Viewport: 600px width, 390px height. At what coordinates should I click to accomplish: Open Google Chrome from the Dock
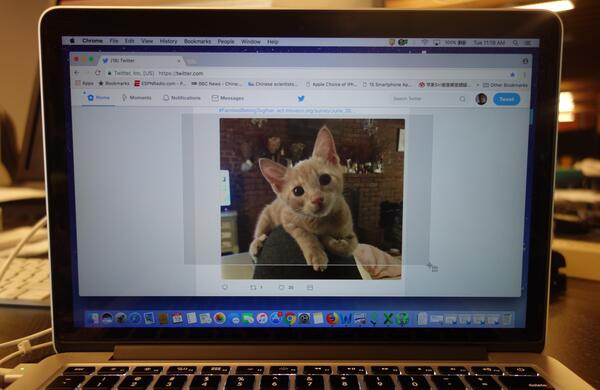point(290,318)
